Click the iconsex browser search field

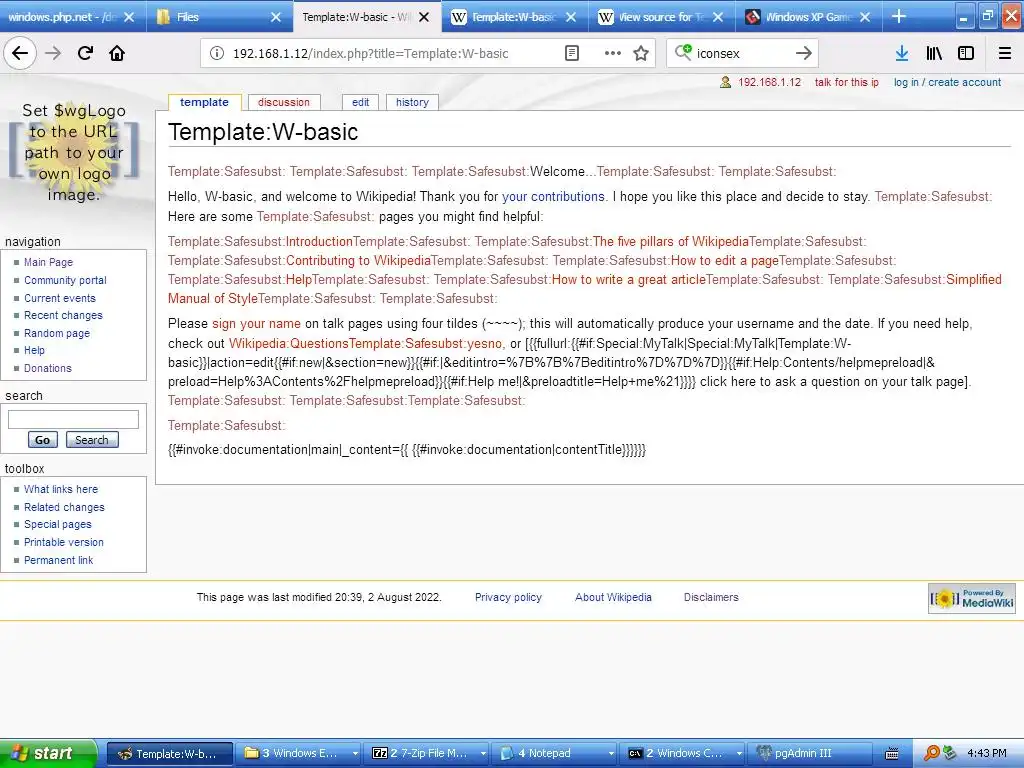tap(741, 54)
